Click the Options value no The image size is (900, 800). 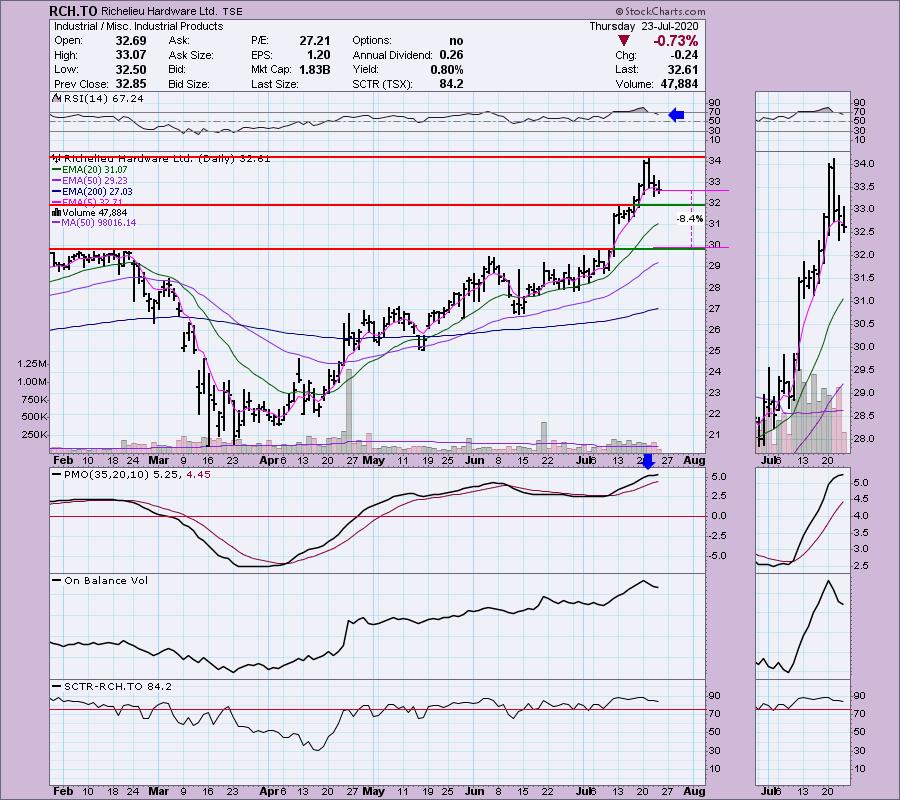point(456,41)
